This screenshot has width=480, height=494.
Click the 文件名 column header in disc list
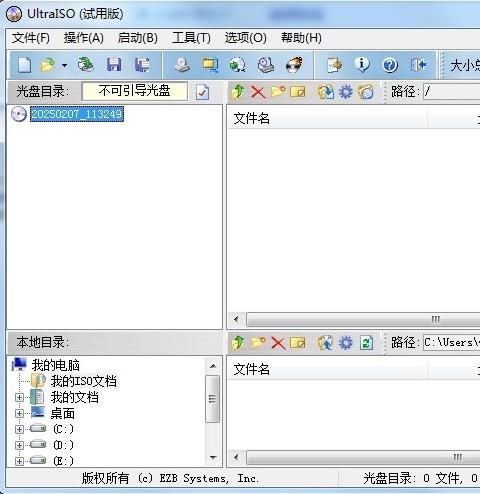[327, 119]
